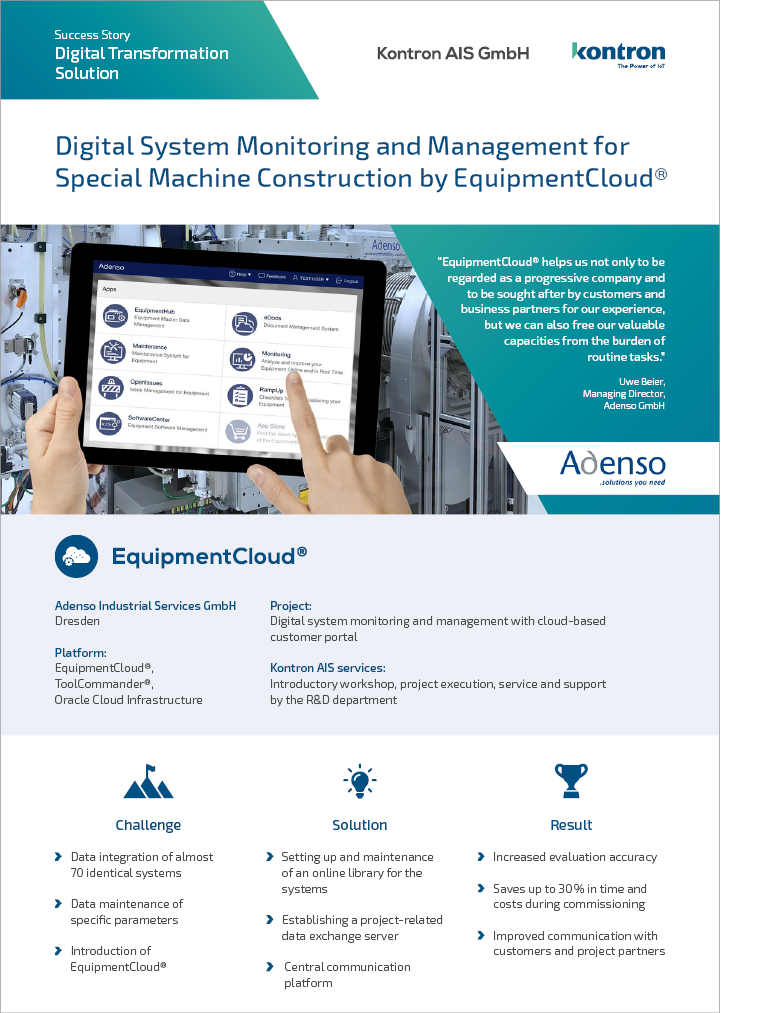The image size is (760, 1013).
Task: Expand the Help dropdown on tablet
Action: point(238,274)
